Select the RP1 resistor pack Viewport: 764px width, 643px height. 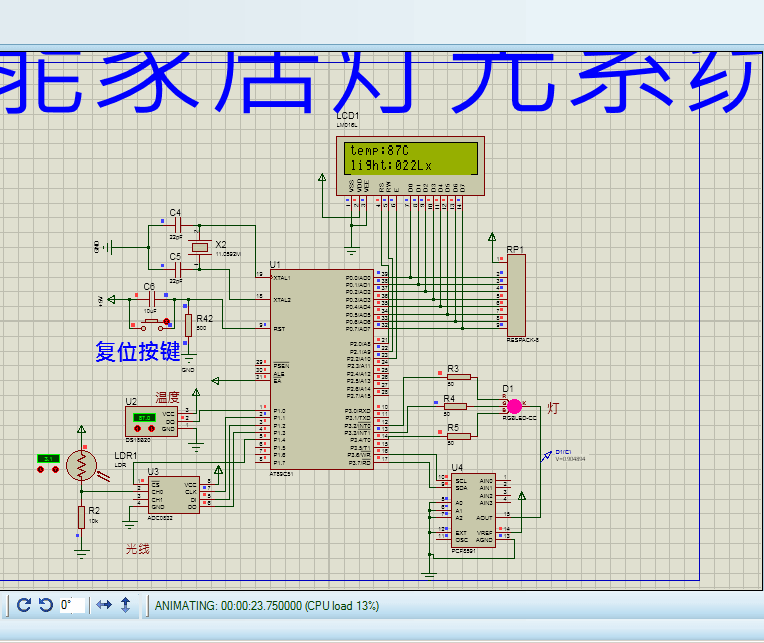point(516,295)
